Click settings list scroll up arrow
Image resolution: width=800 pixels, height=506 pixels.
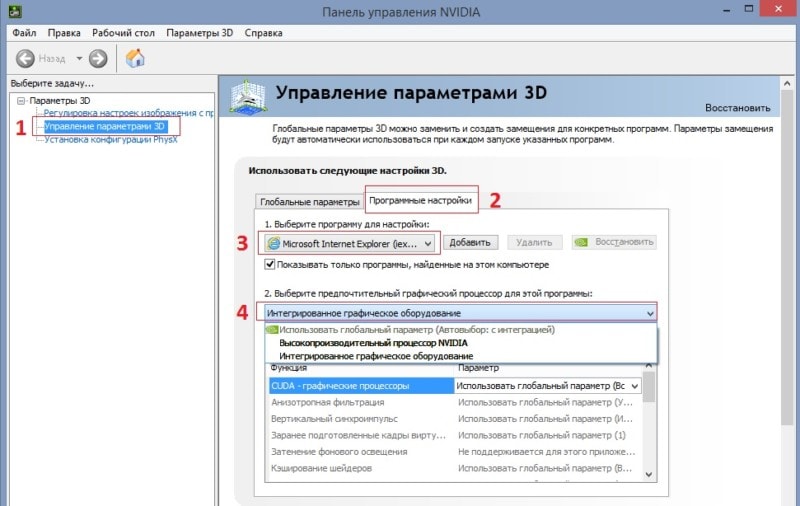(x=649, y=365)
